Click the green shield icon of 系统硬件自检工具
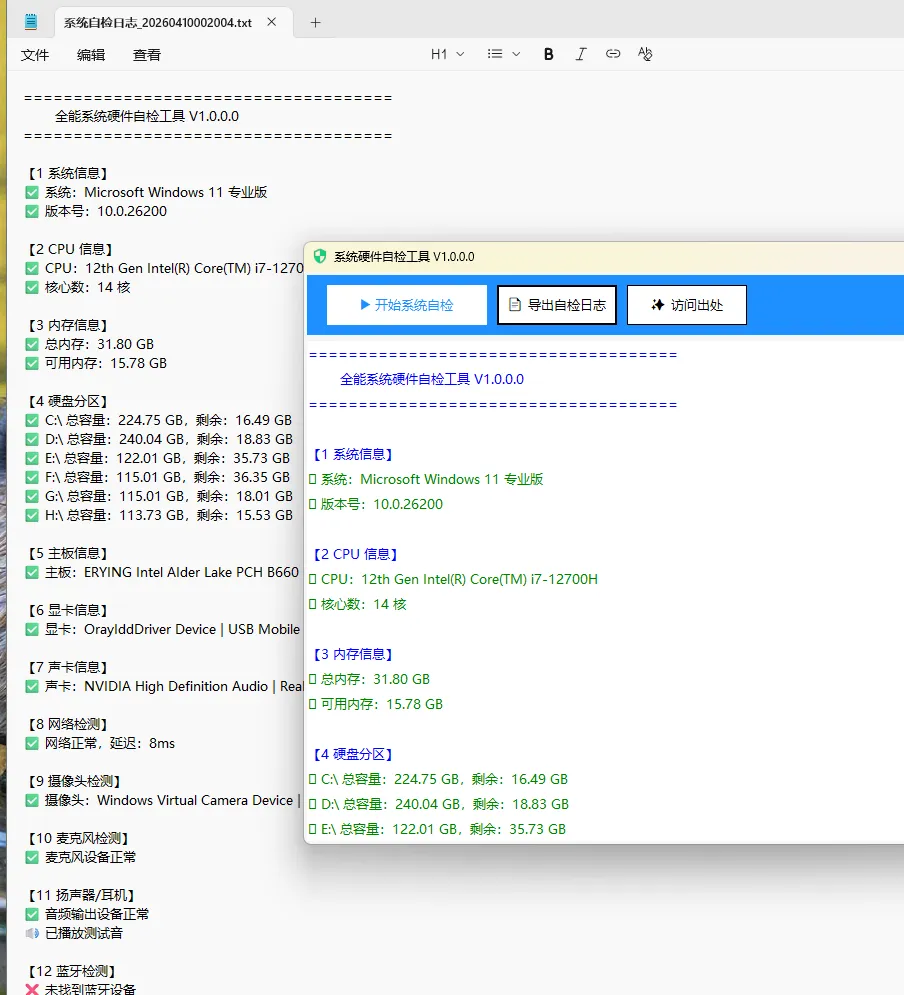 (320, 256)
